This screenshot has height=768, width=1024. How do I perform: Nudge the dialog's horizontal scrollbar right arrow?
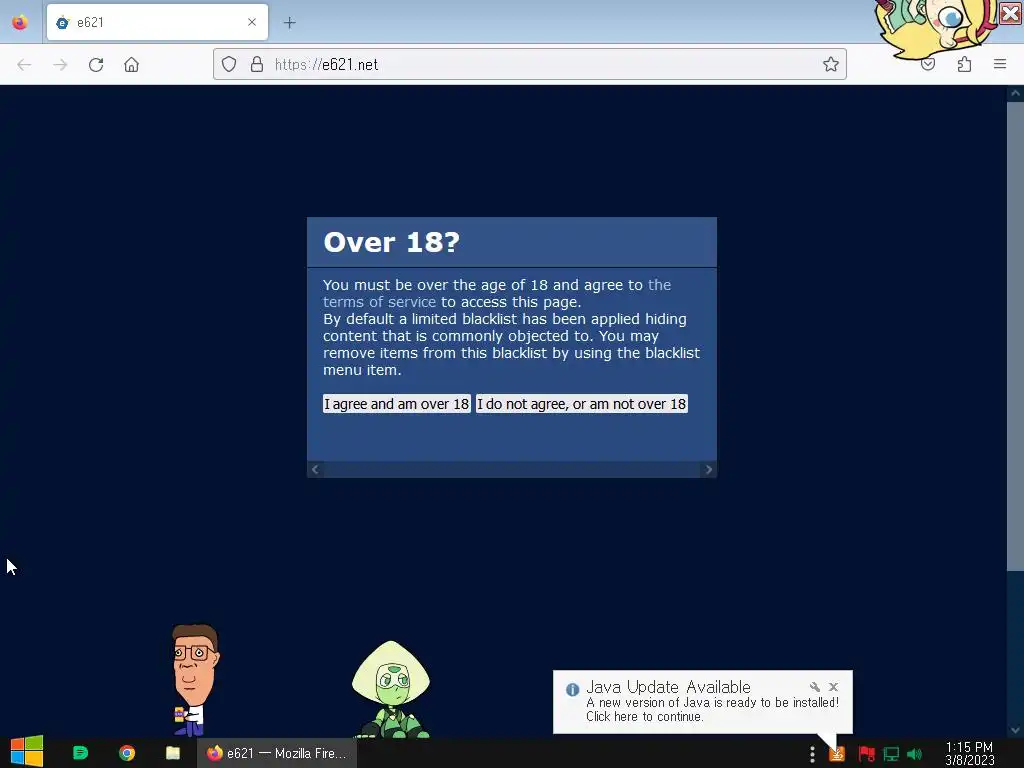click(709, 470)
